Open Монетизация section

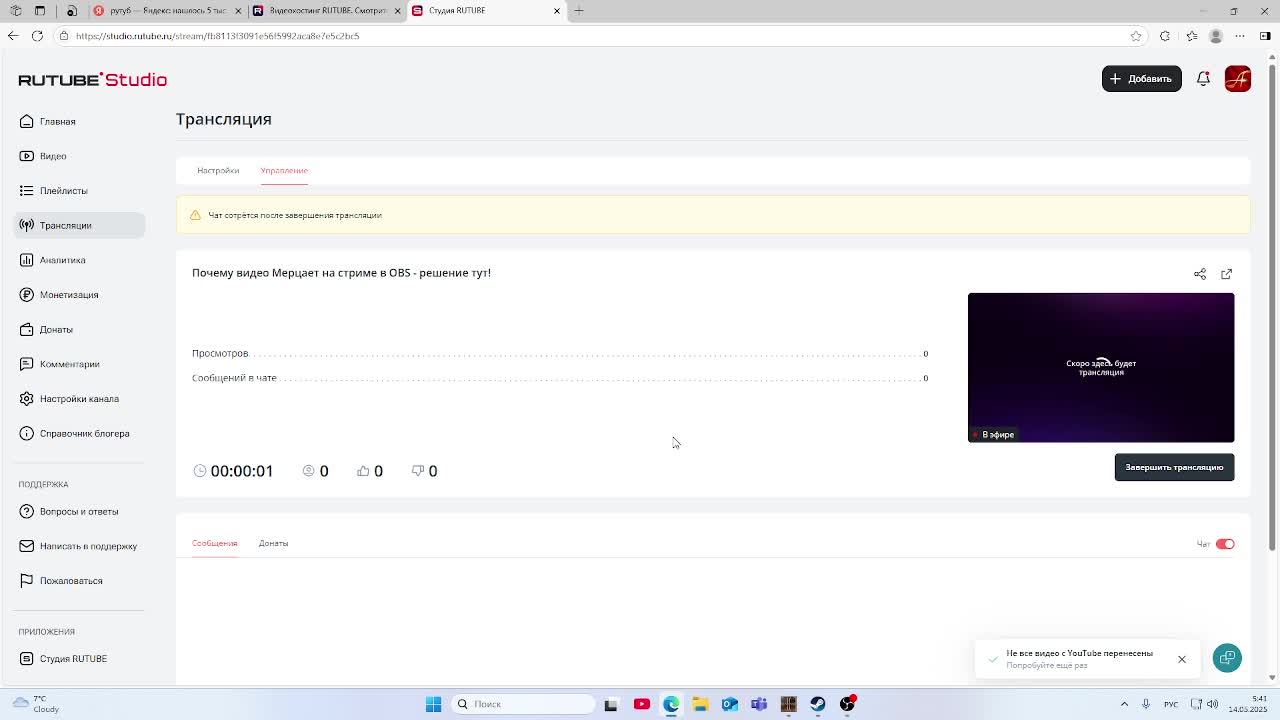[69, 295]
